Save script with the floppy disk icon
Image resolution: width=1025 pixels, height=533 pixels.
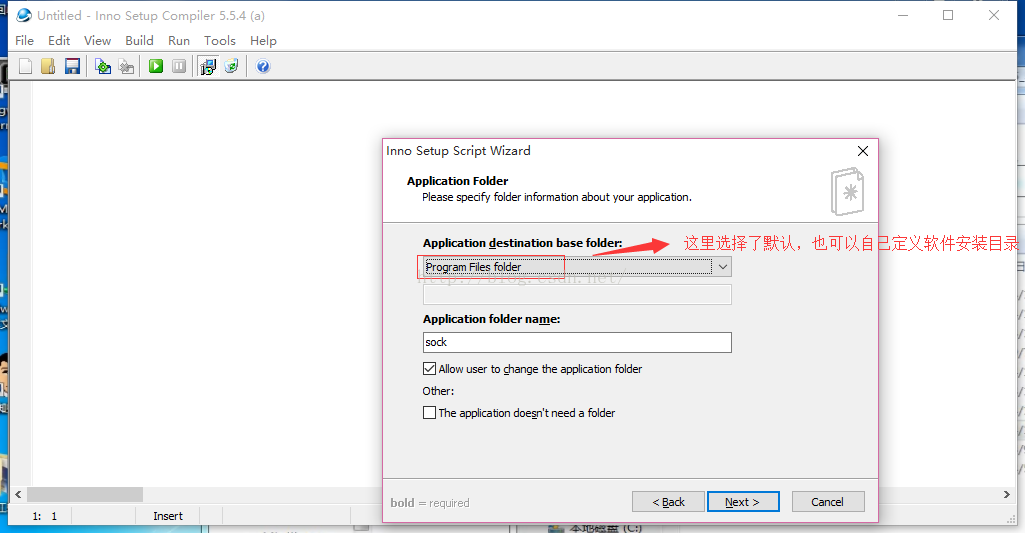click(x=72, y=66)
